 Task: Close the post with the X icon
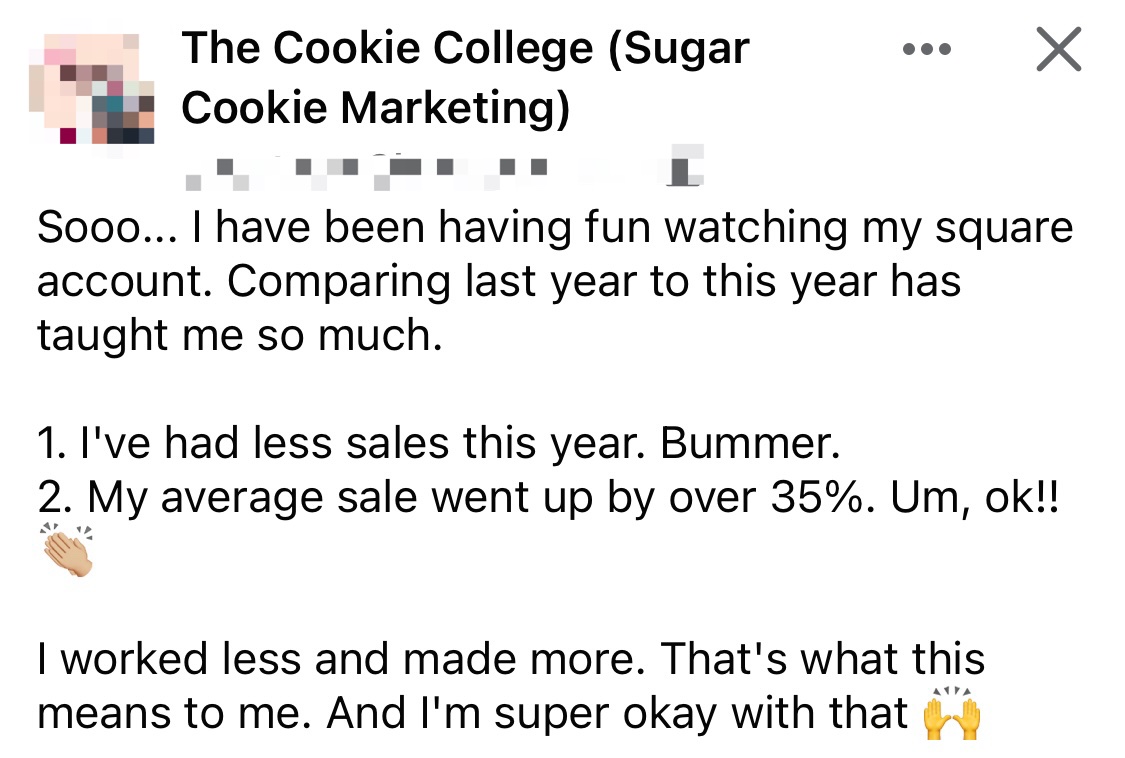[x=1059, y=49]
